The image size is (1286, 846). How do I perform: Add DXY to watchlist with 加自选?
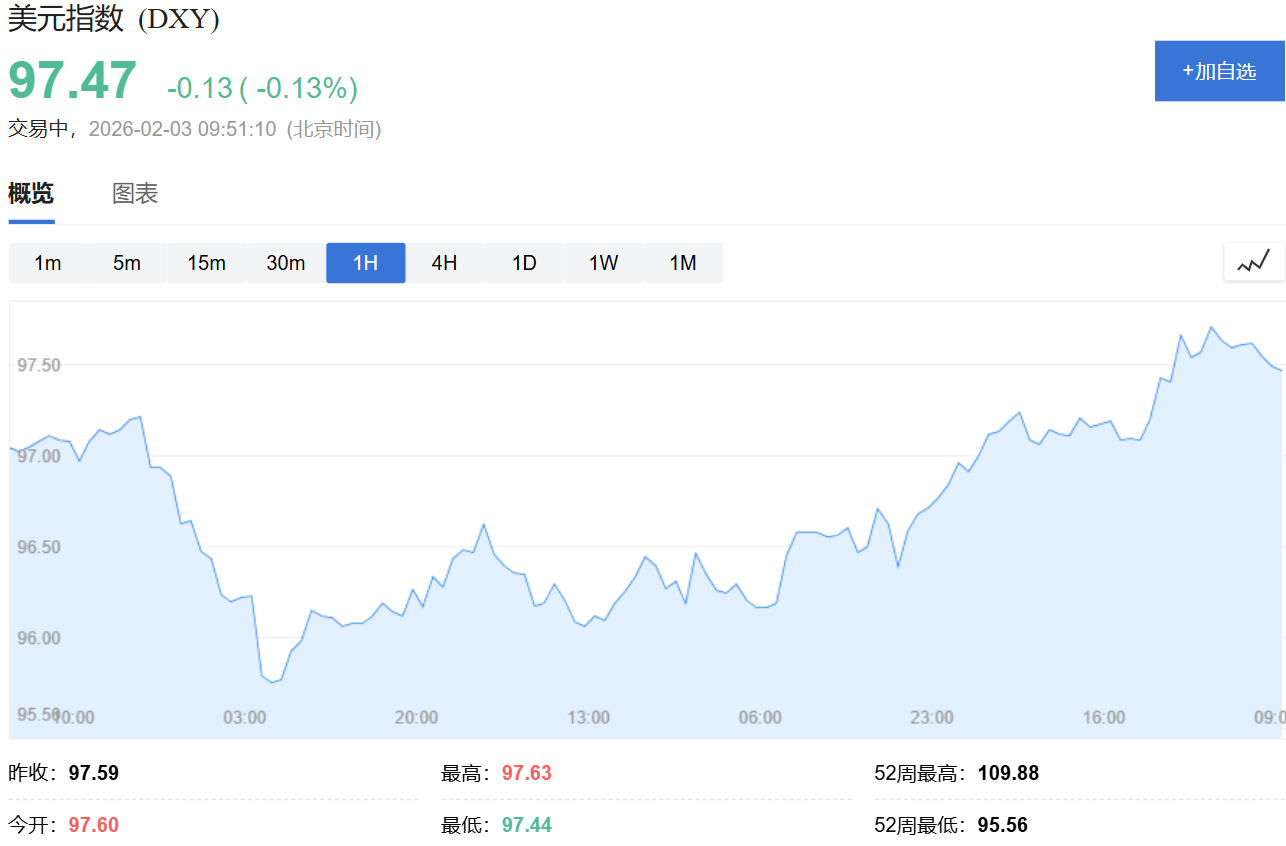[1219, 71]
